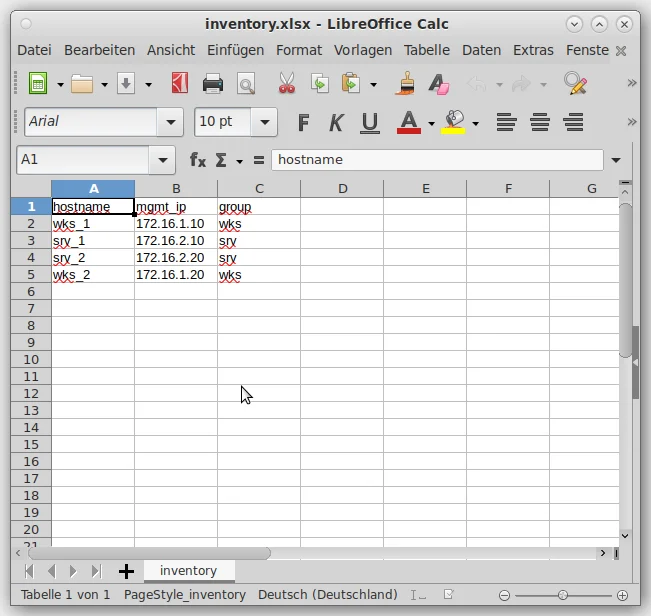
Task: Click the Cut scissors icon
Action: point(286,83)
